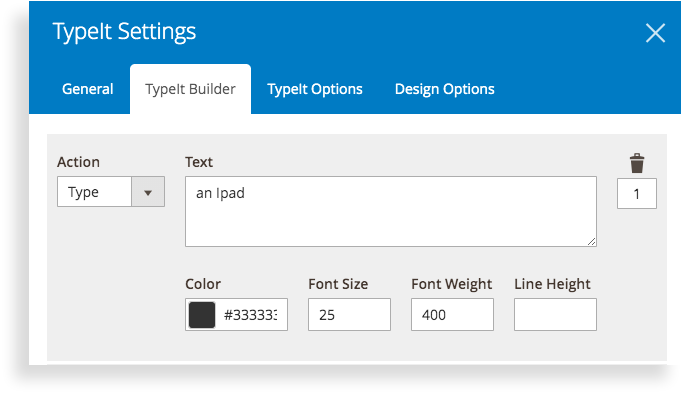Click the Font Size label
The image size is (682, 394).
(x=338, y=284)
